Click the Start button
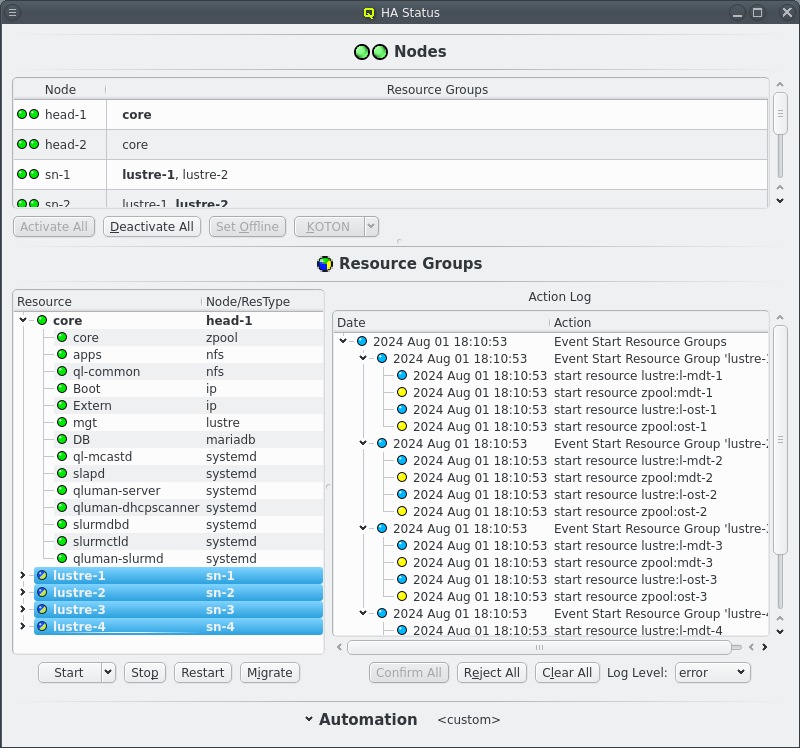The image size is (800, 748). (x=70, y=672)
